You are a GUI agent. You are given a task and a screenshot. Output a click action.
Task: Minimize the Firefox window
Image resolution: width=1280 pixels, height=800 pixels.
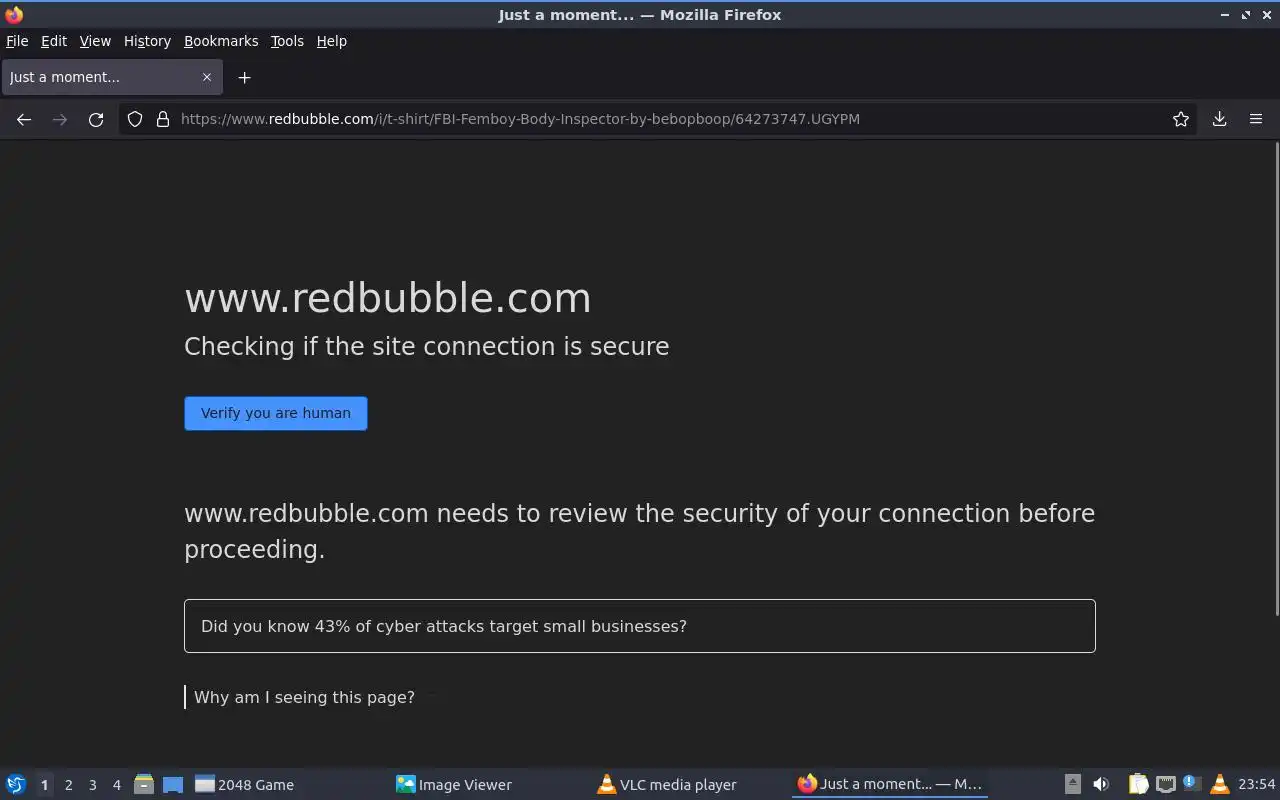click(1225, 15)
